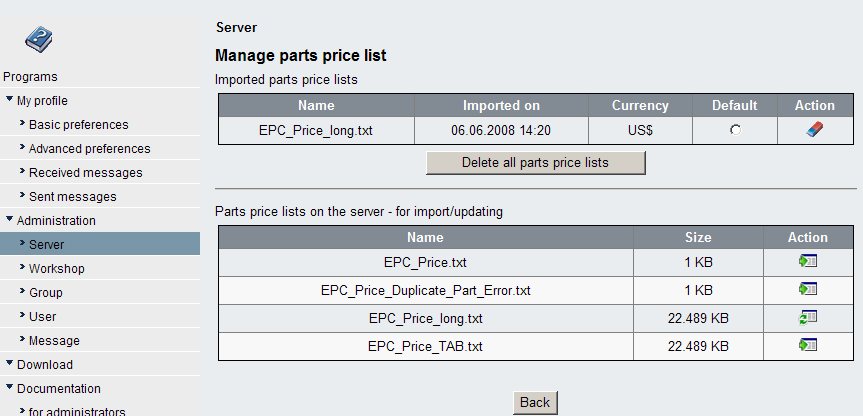The width and height of the screenshot is (863, 416).
Task: Select EPC_Price_long.txt as default price list
Action: click(x=735, y=131)
